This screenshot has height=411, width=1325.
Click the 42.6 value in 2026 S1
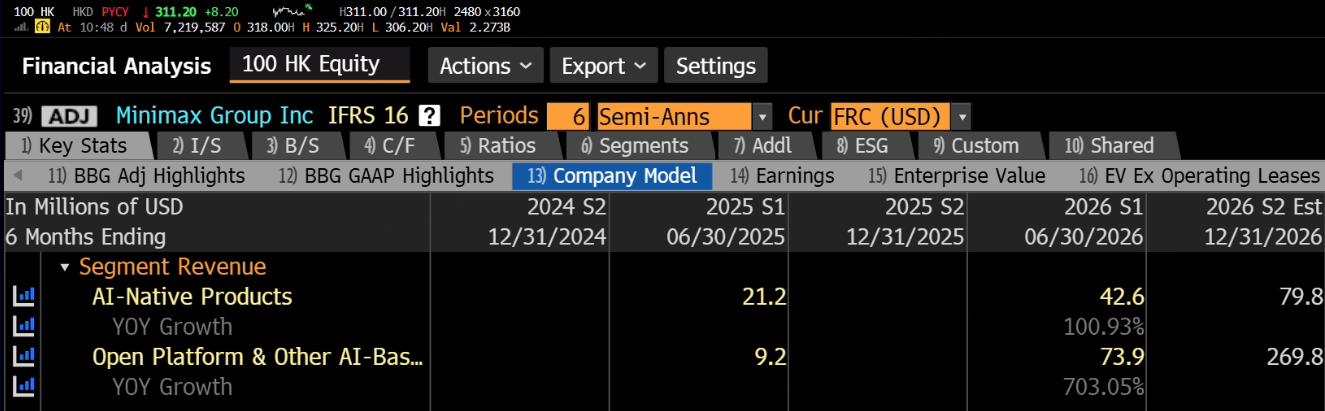[x=1122, y=297]
